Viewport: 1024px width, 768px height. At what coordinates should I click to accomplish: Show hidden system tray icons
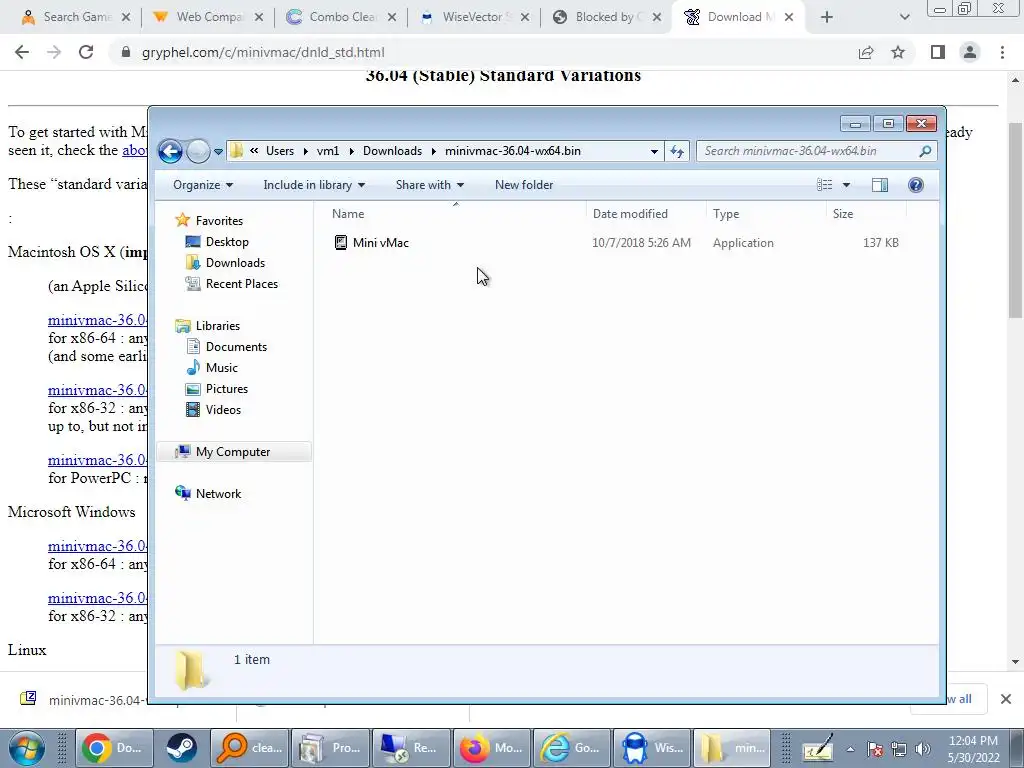coord(850,749)
